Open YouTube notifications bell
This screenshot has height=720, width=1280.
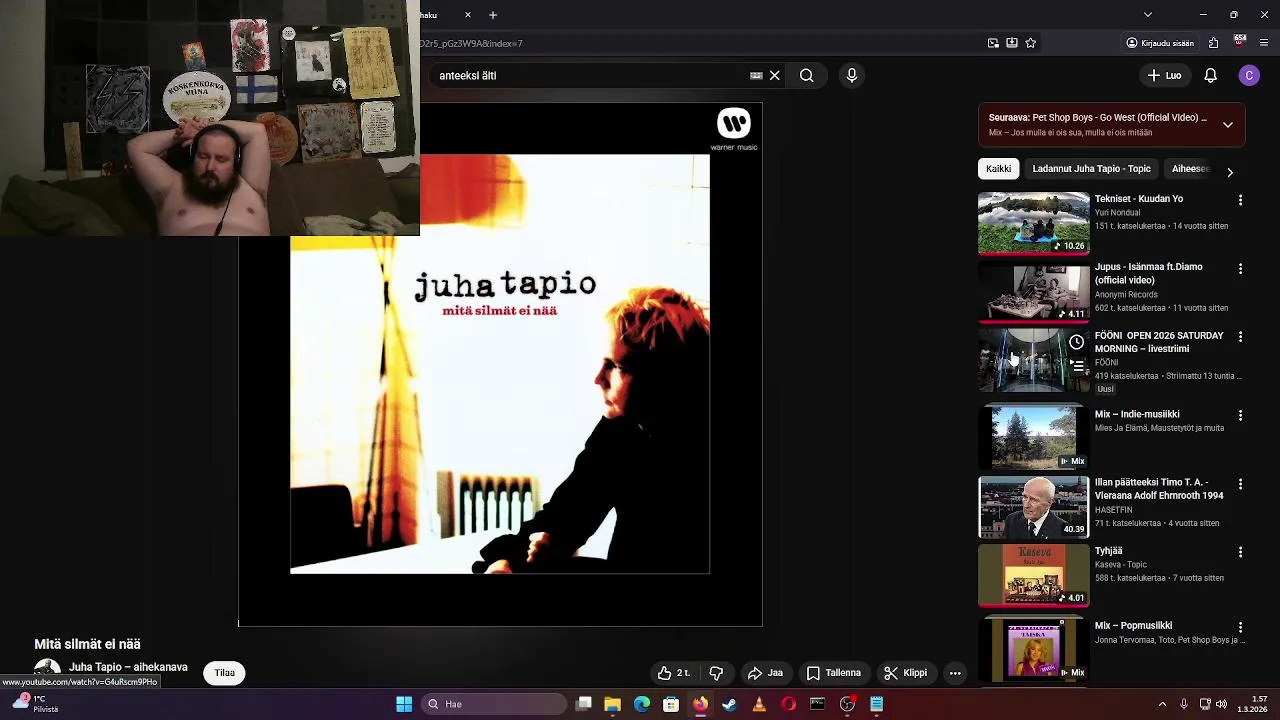(1210, 75)
